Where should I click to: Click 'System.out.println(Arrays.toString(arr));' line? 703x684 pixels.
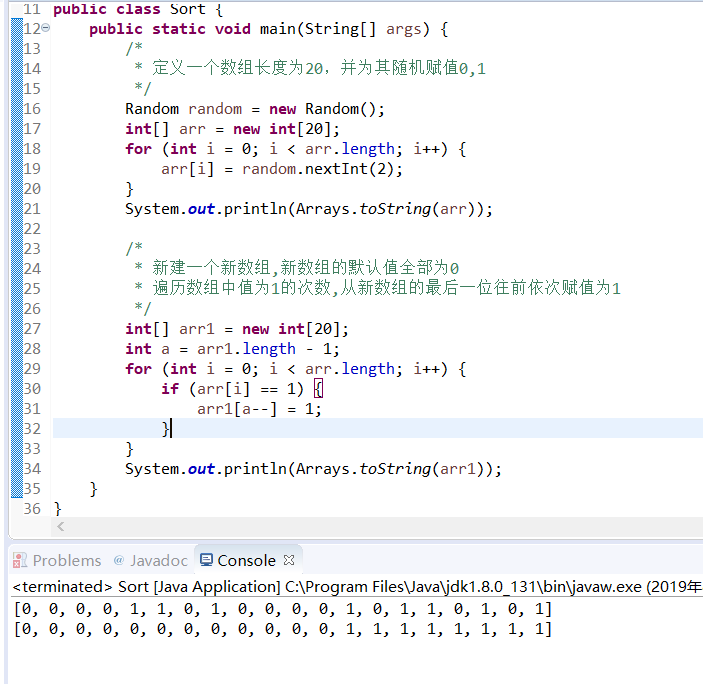(308, 209)
